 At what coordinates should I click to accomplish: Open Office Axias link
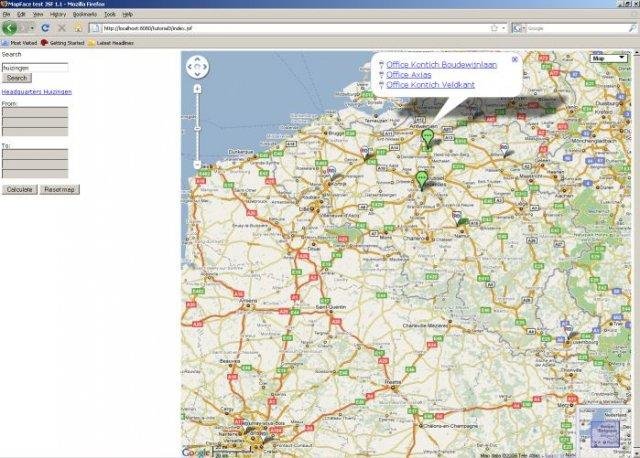click(409, 75)
